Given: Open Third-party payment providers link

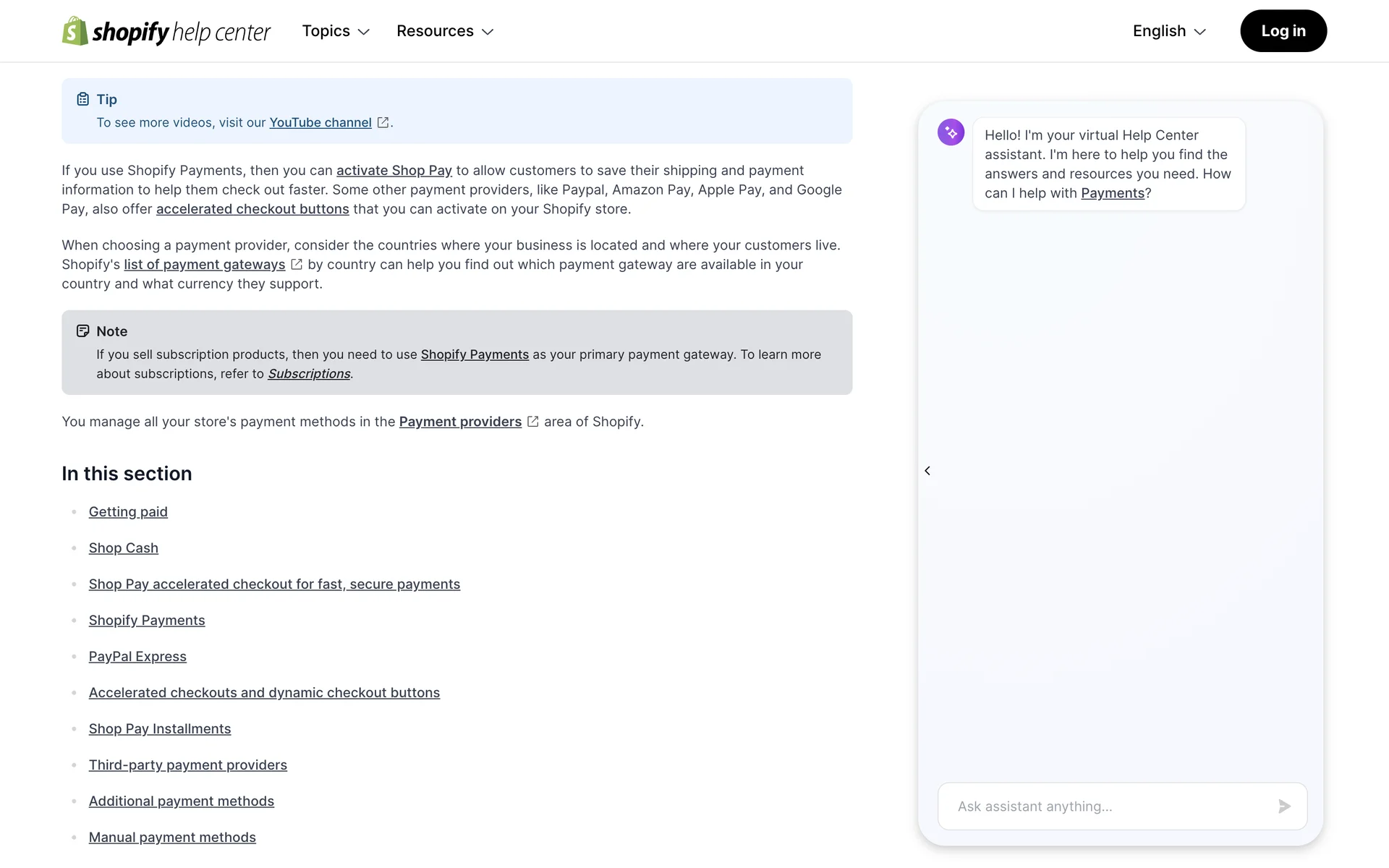Looking at the screenshot, I should (x=188, y=765).
